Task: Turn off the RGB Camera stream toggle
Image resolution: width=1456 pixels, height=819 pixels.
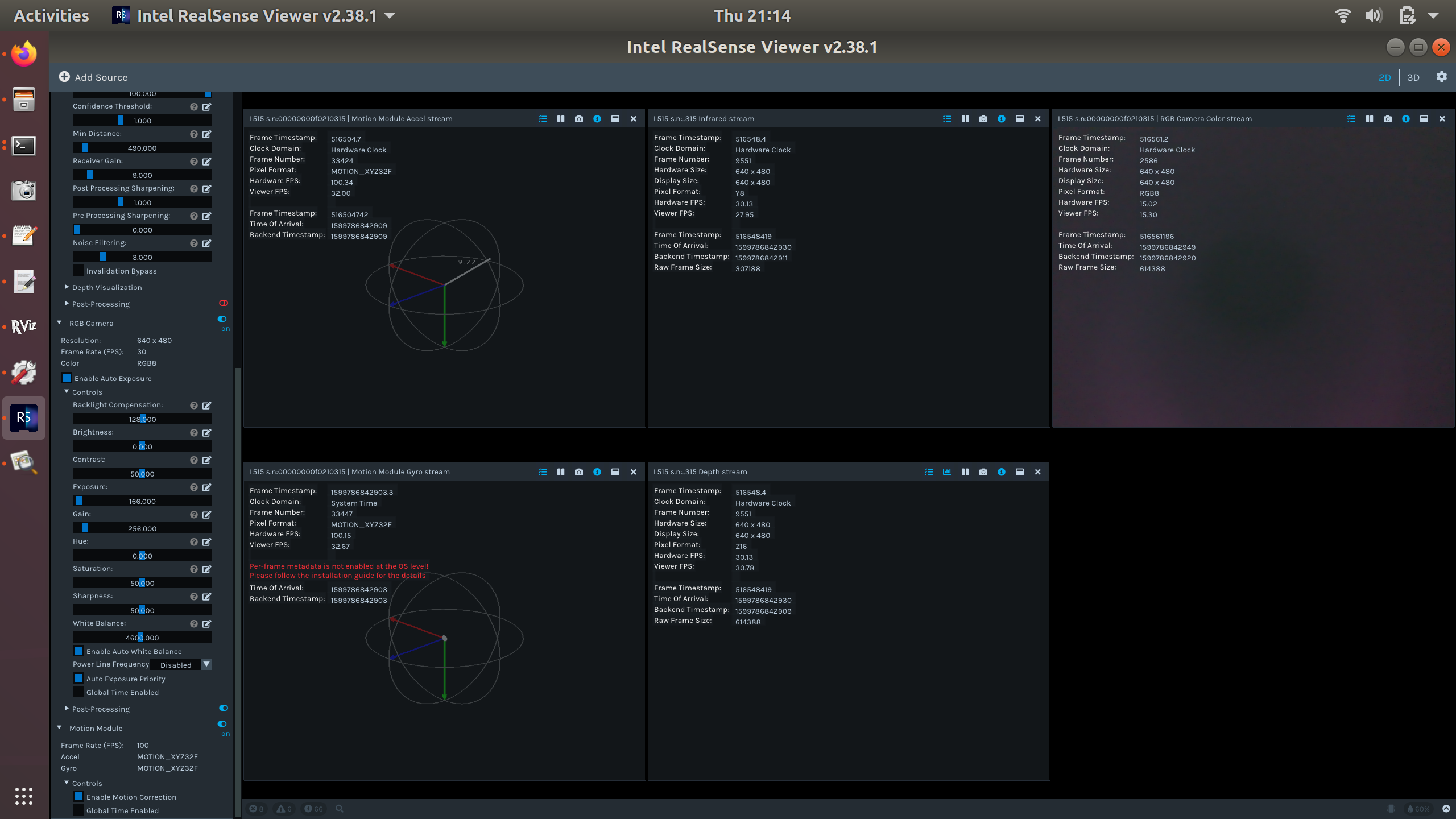Action: (222, 318)
